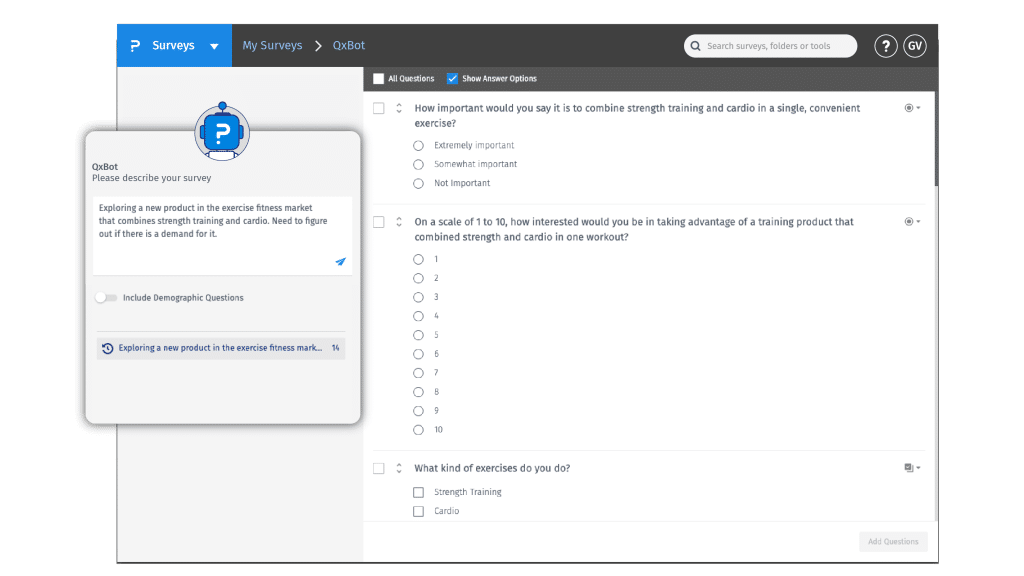This screenshot has width=1024, height=576.
Task: Click the 'How important would you say' question text
Action: pos(637,116)
